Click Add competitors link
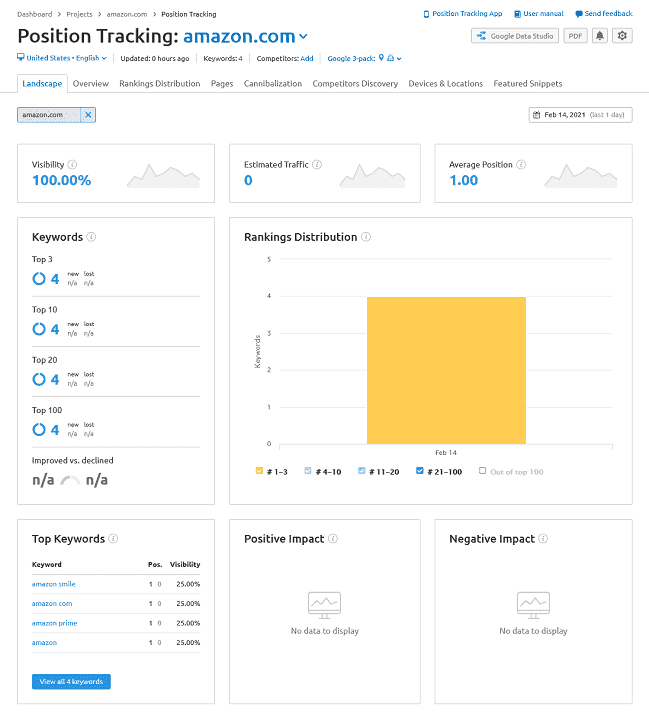 click(307, 58)
